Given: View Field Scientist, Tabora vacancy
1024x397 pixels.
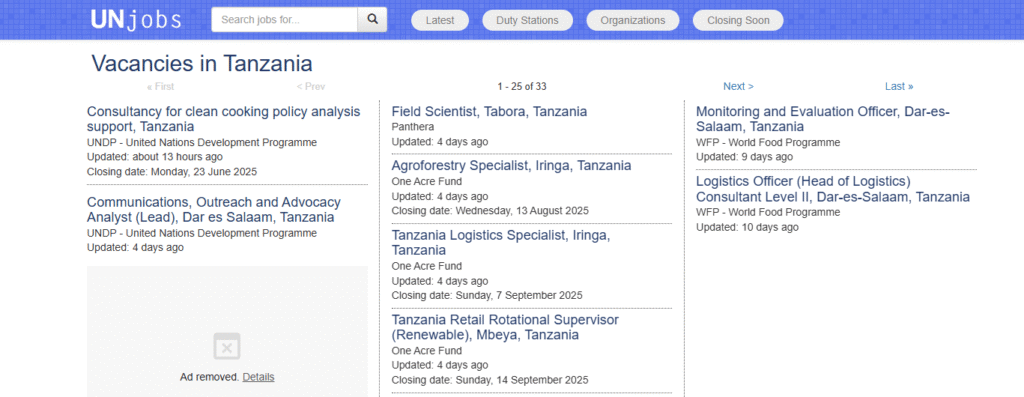Looking at the screenshot, I should (489, 112).
